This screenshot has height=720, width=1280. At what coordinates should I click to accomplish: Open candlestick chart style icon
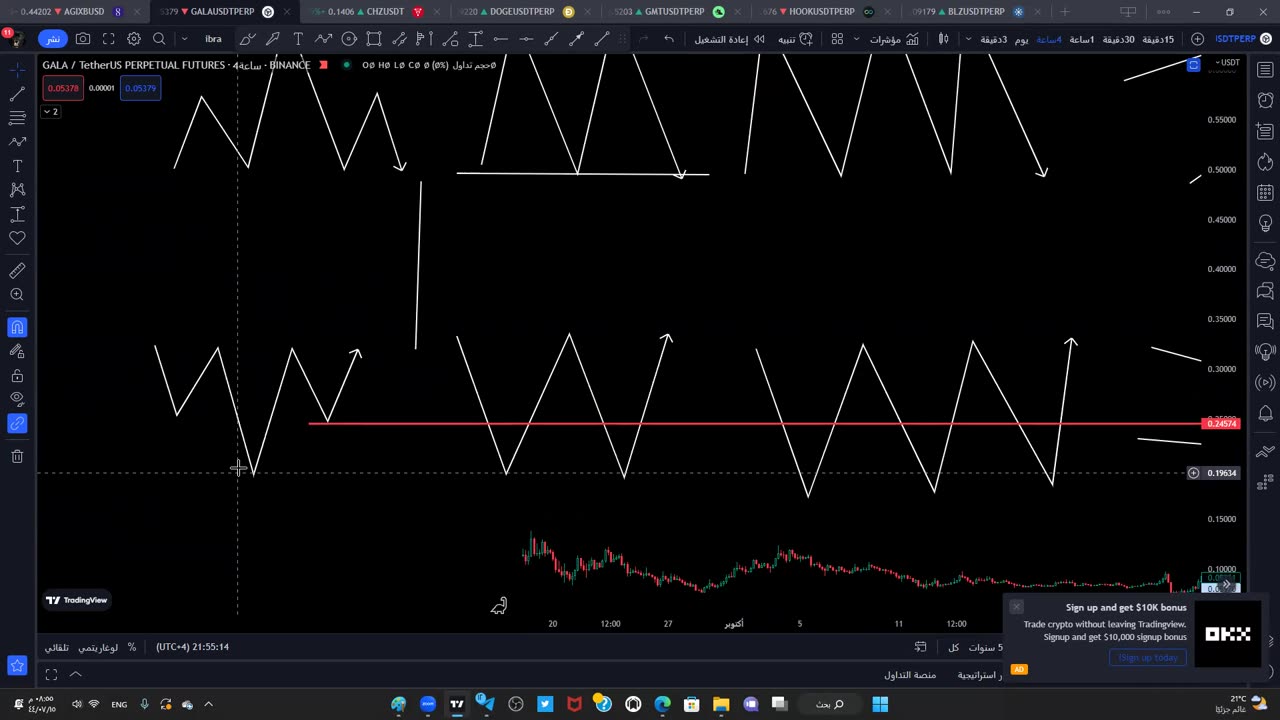point(943,39)
